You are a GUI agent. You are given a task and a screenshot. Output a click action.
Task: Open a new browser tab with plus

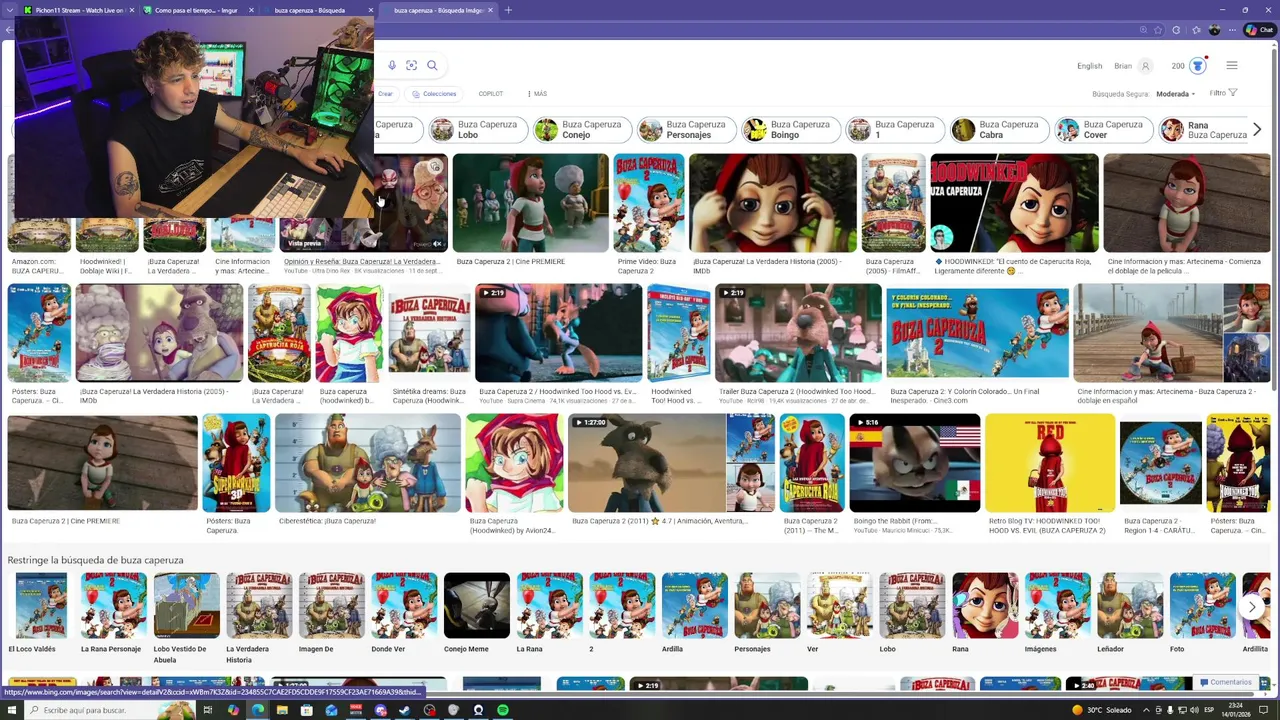pyautogui.click(x=508, y=10)
